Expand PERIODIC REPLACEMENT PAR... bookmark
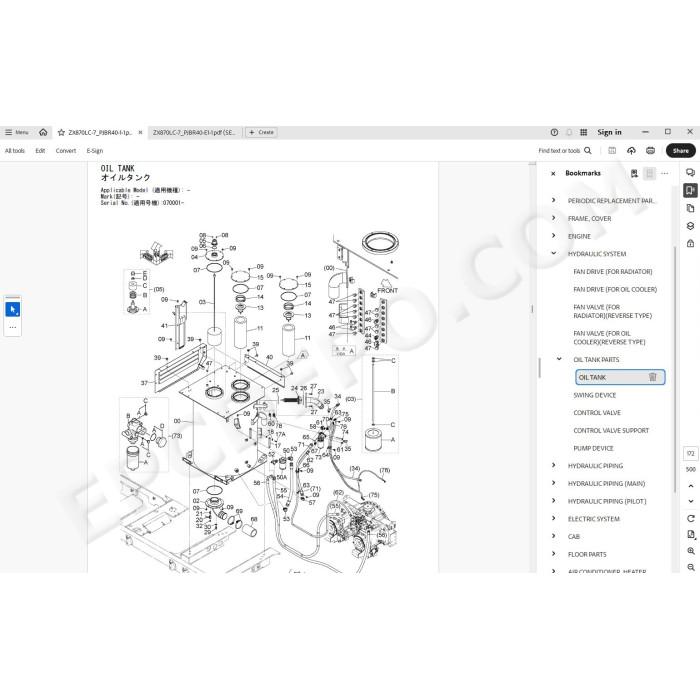 (x=554, y=200)
